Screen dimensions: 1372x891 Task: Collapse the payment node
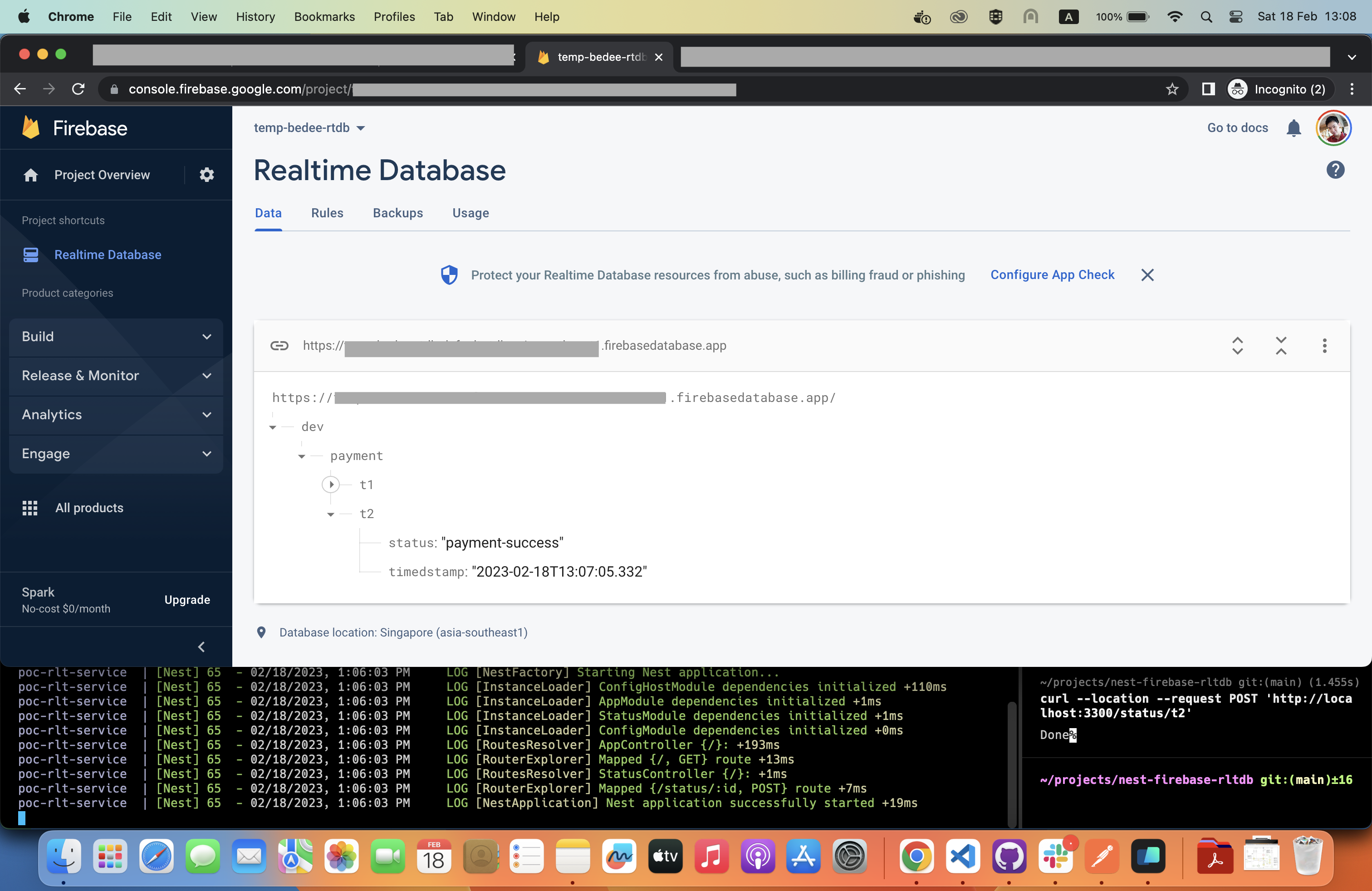(x=302, y=456)
